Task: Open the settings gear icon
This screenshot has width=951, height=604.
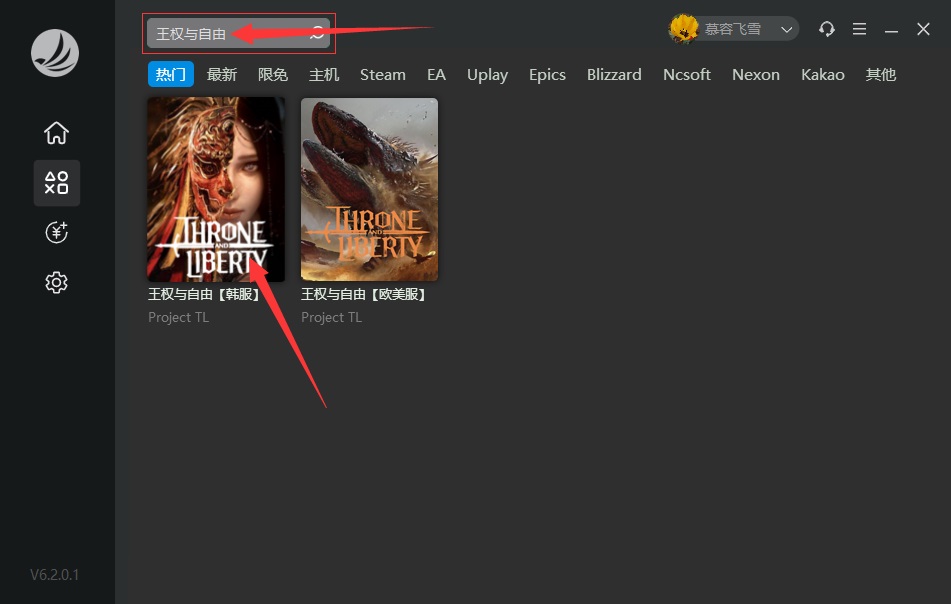Action: [56, 282]
